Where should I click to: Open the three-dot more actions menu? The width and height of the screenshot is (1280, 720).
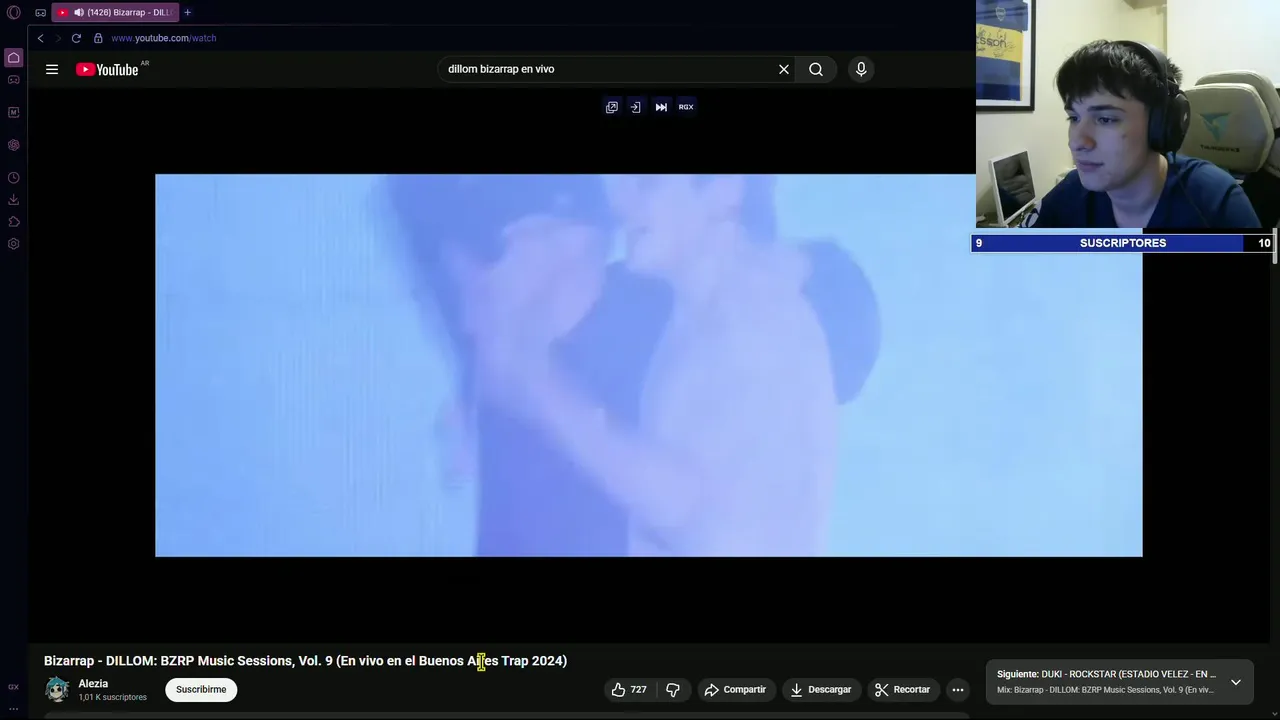coord(958,689)
